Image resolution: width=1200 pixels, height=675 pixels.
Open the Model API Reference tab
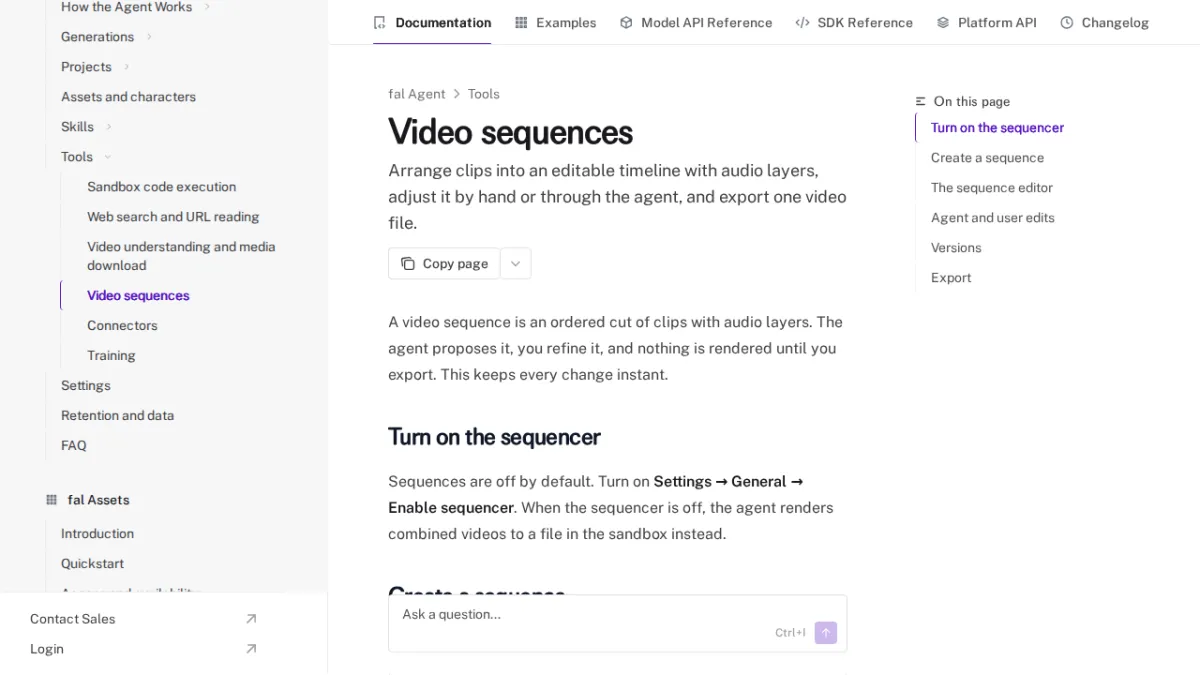click(x=696, y=22)
